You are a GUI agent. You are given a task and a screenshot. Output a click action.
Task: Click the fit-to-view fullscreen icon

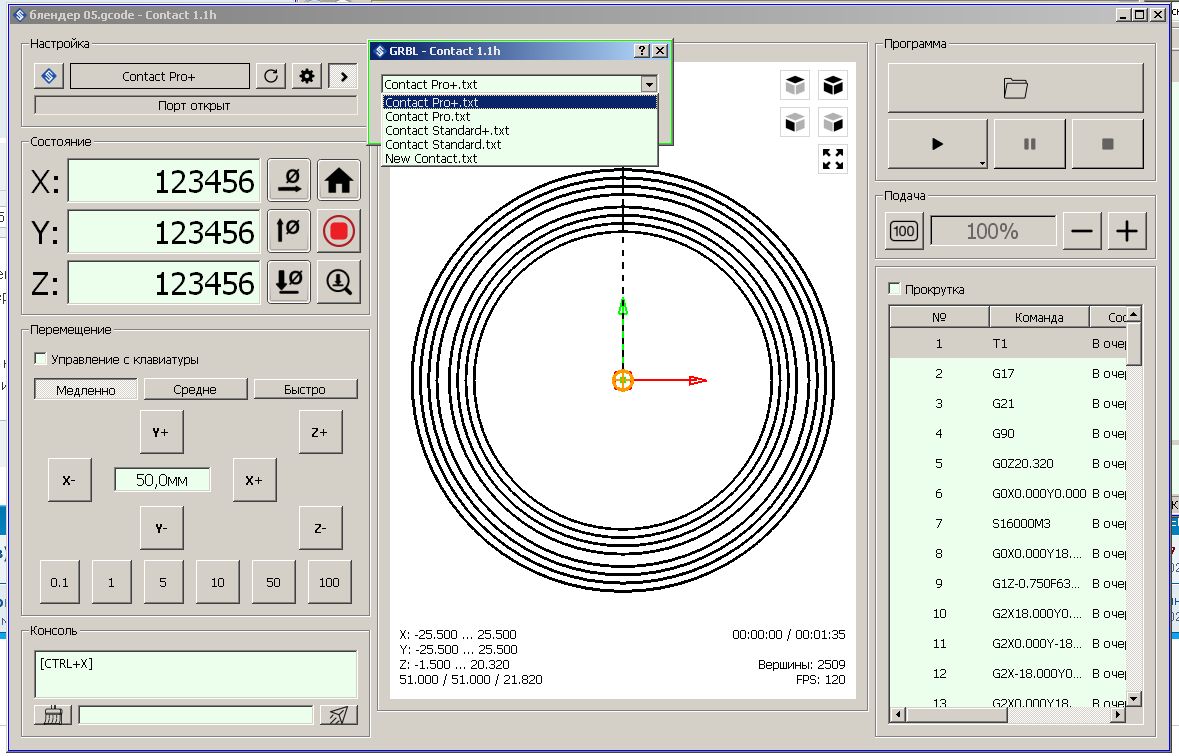[x=832, y=159]
